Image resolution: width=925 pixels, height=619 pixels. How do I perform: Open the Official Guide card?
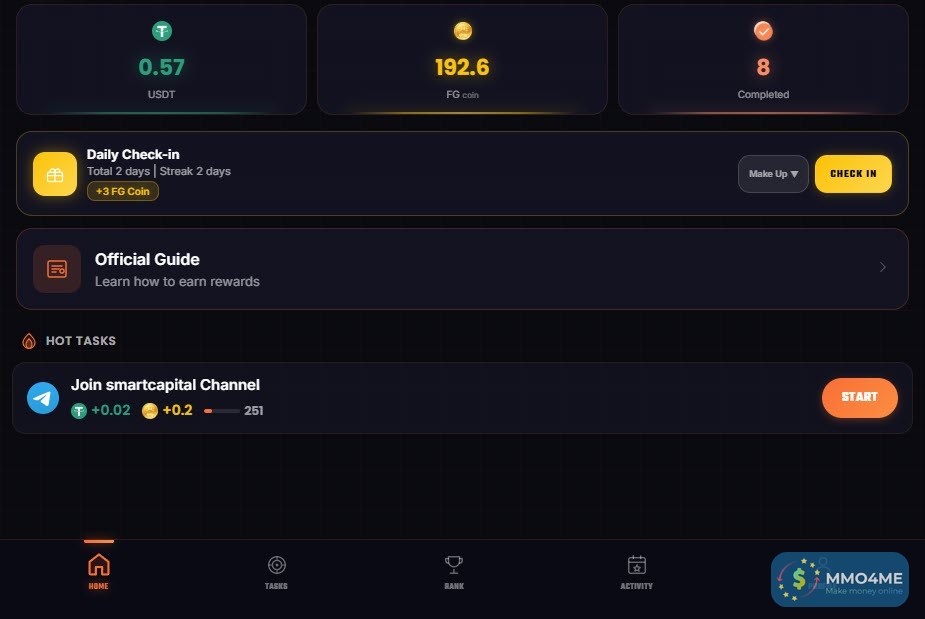click(462, 269)
